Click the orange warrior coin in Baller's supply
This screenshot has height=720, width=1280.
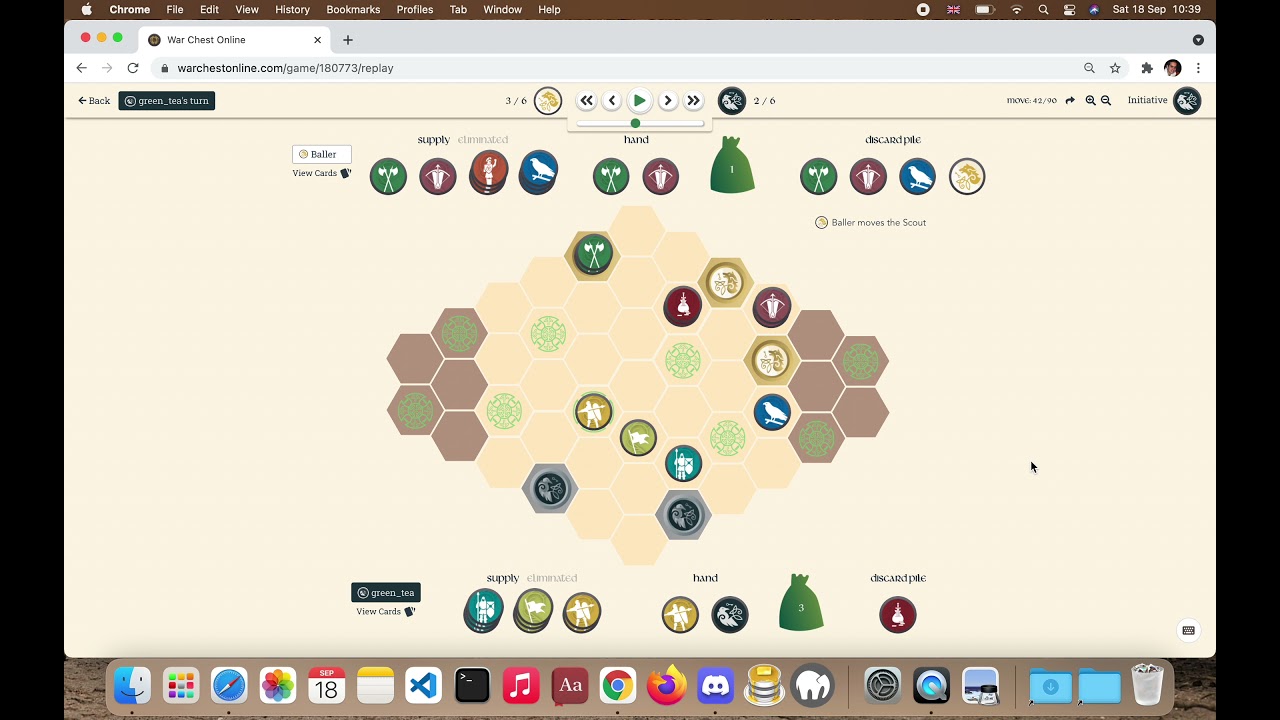point(488,173)
